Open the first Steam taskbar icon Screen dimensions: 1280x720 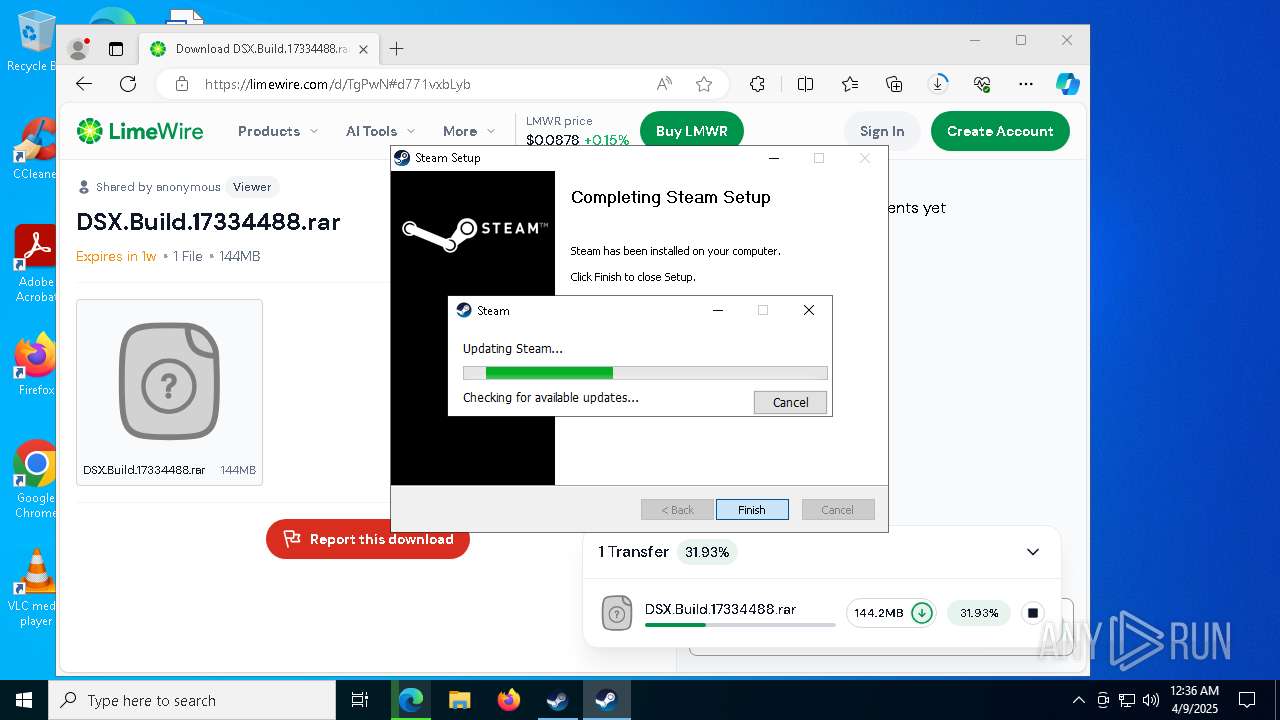pos(557,700)
